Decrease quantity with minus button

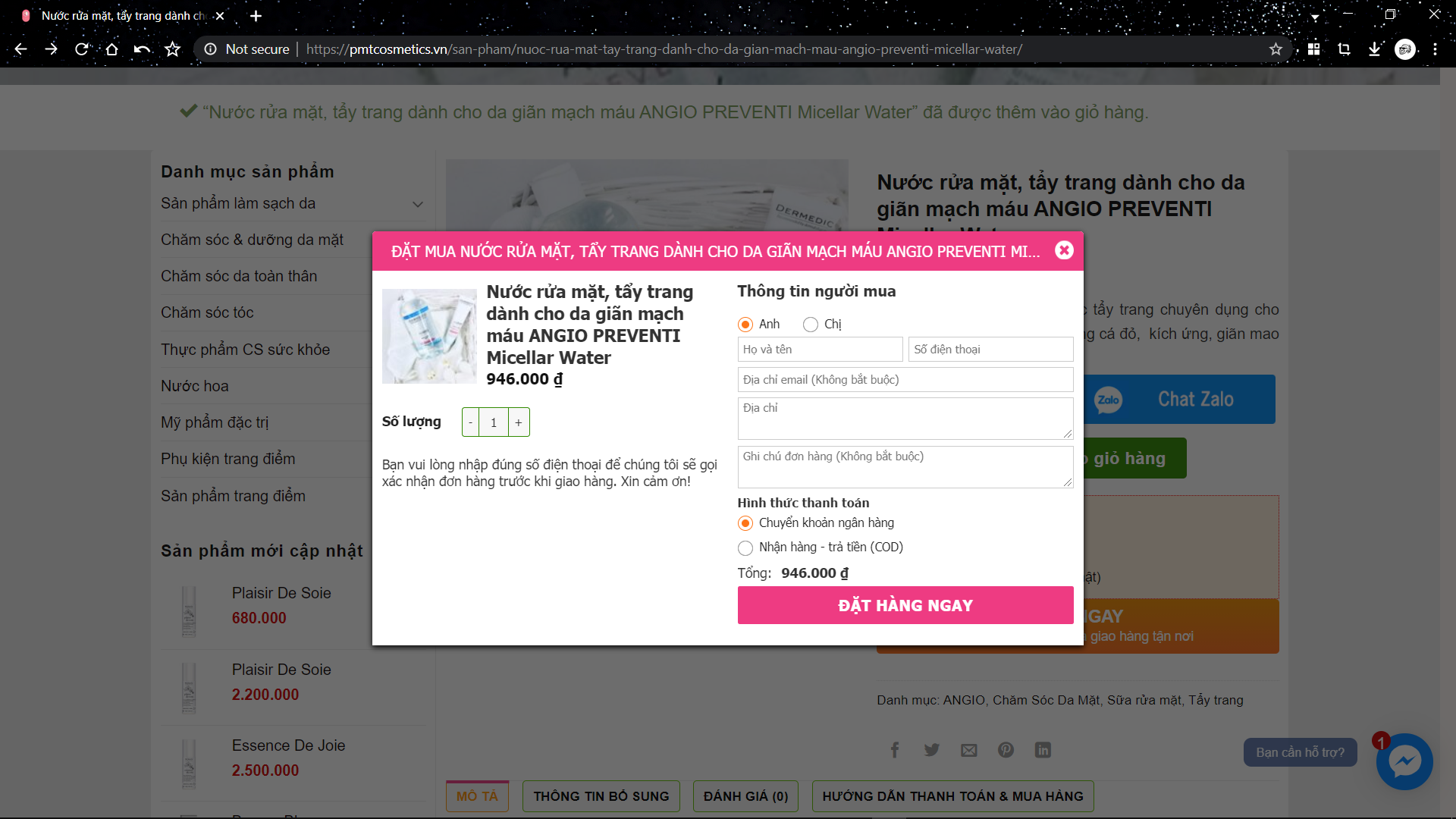tap(470, 422)
